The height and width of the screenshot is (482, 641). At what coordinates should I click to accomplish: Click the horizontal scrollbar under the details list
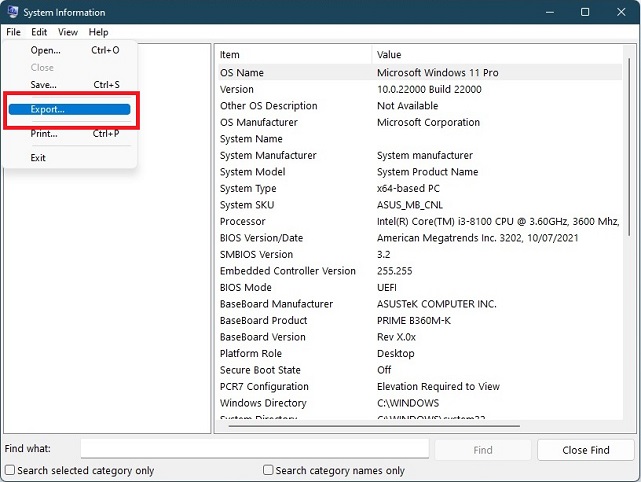click(x=374, y=426)
